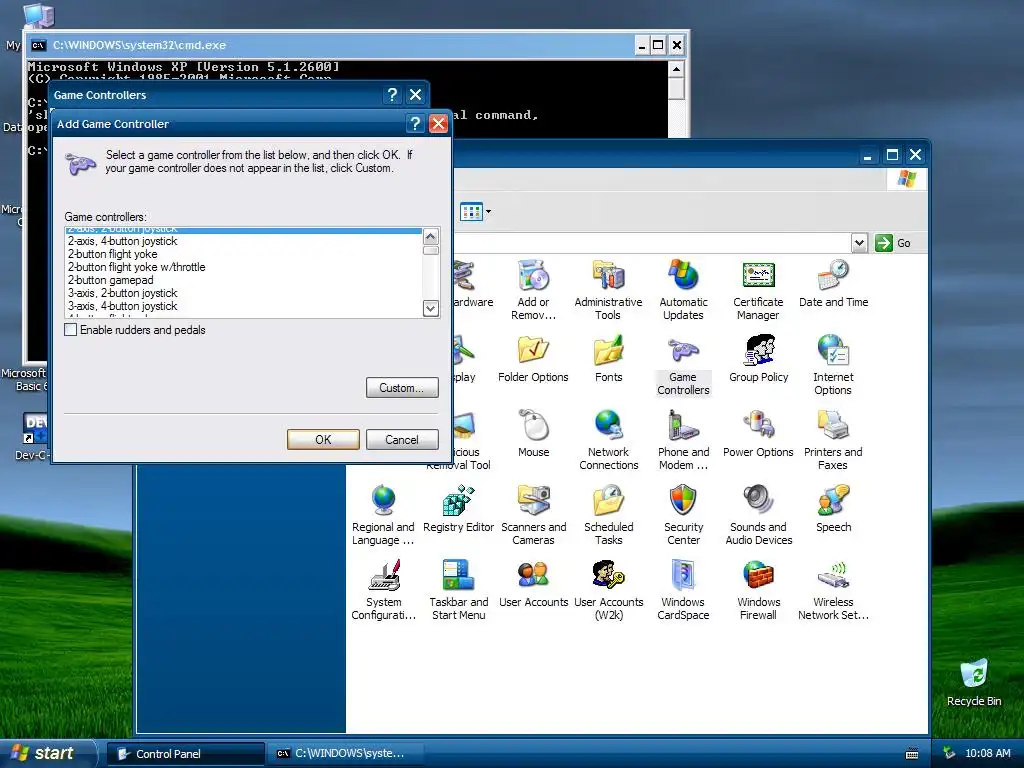Image resolution: width=1024 pixels, height=768 pixels.
Task: Maximize the cmd.exe window
Action: point(658,45)
